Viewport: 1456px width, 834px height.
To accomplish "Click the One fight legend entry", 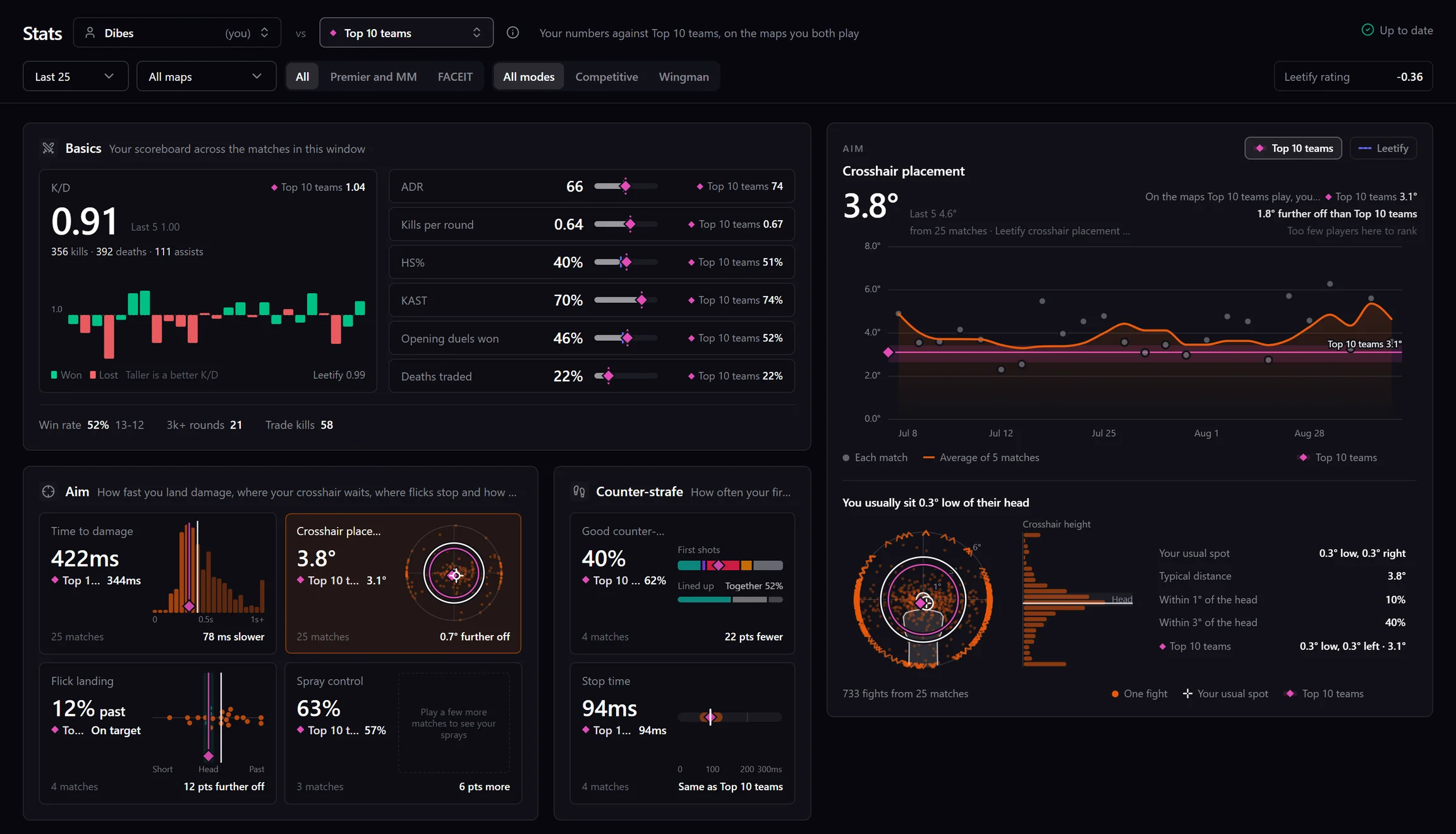I will 1139,694.
